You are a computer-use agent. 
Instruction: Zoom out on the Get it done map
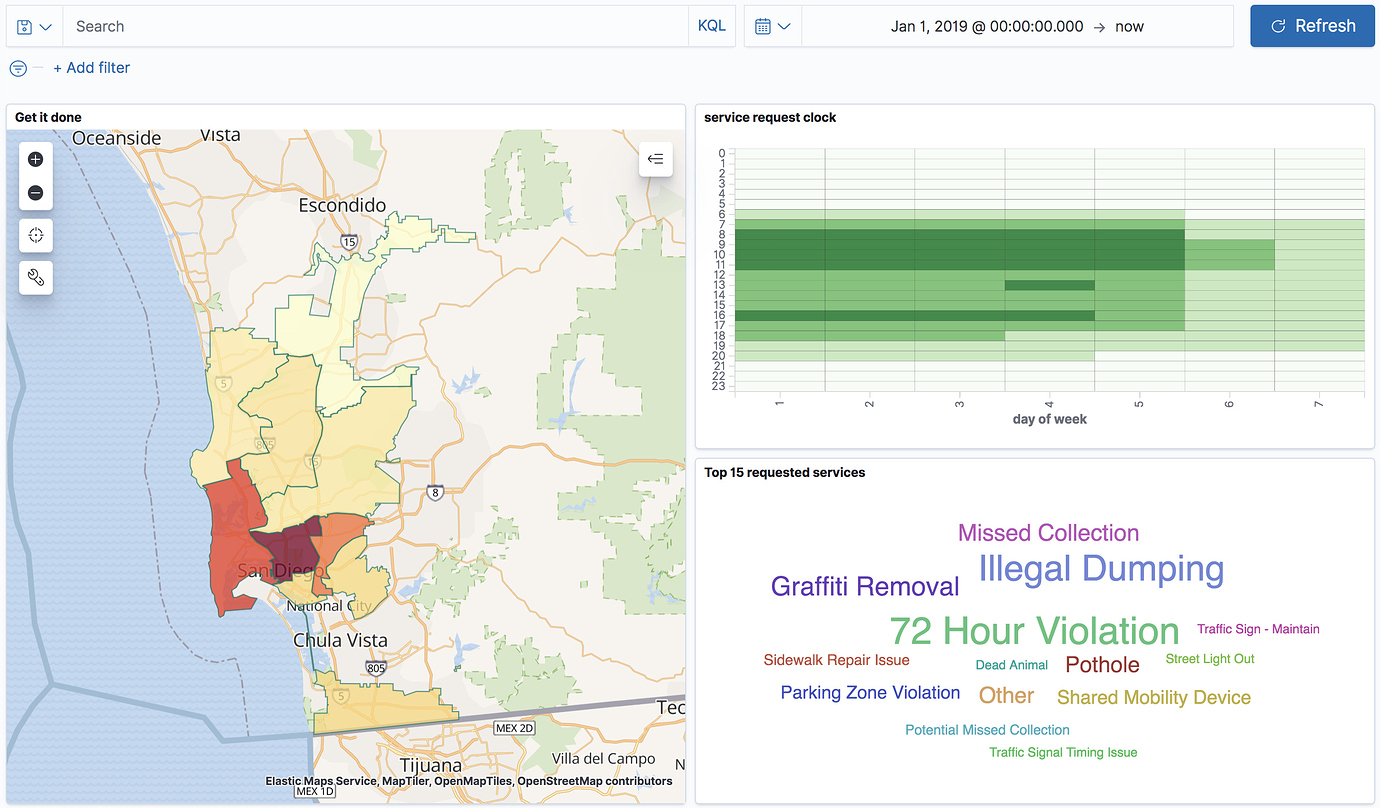[x=35, y=192]
